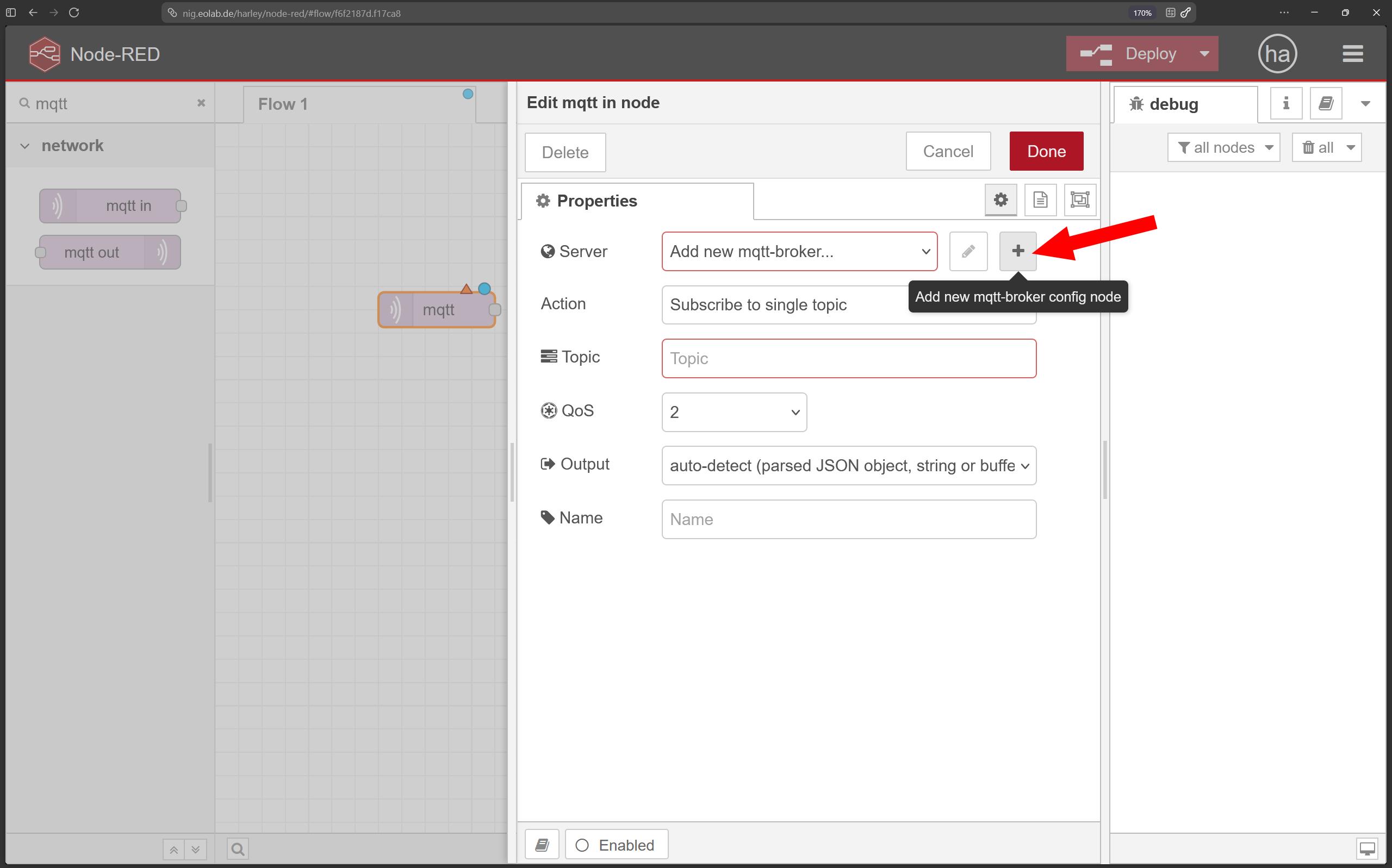1392x868 pixels.
Task: Open the Server broker dropdown
Action: (799, 252)
